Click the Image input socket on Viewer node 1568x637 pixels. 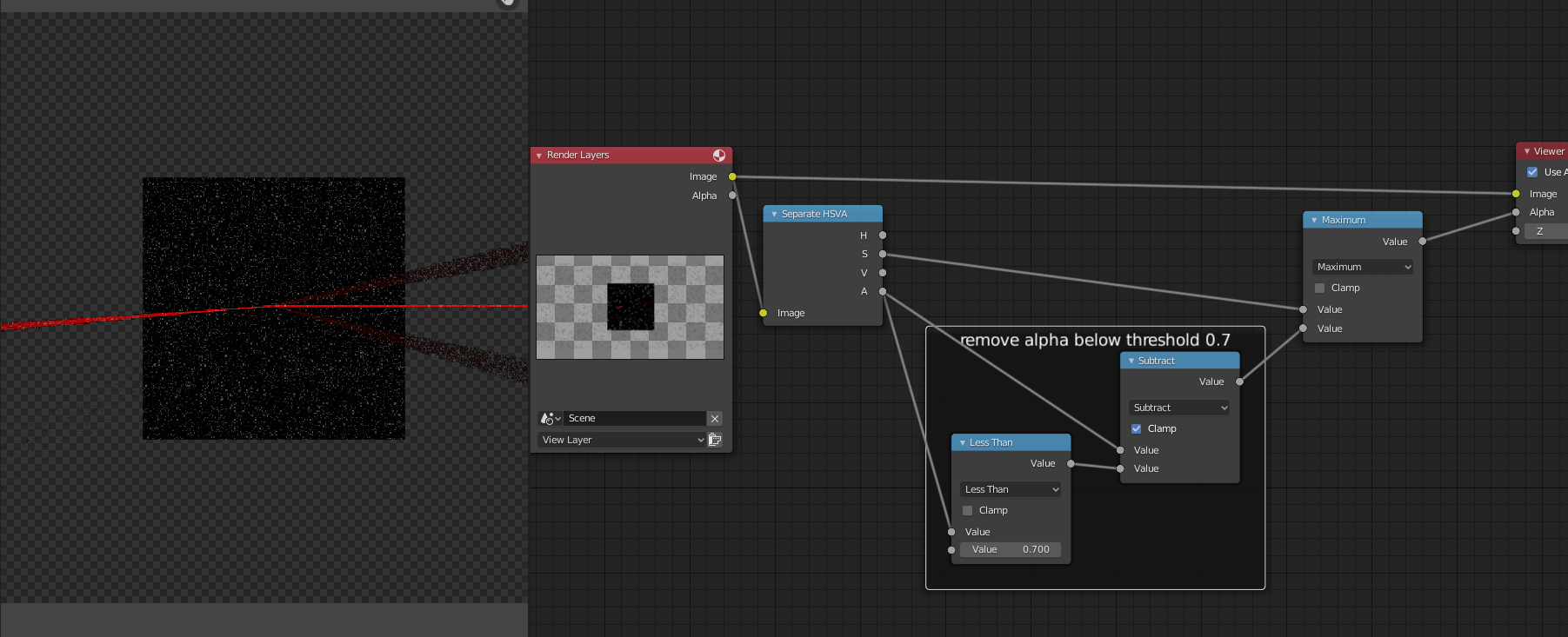[x=1516, y=194]
